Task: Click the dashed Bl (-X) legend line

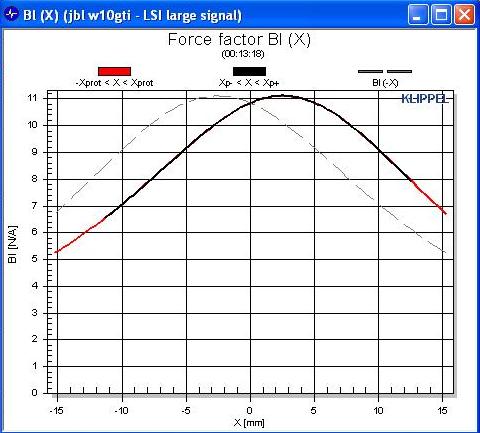Action: [x=385, y=71]
